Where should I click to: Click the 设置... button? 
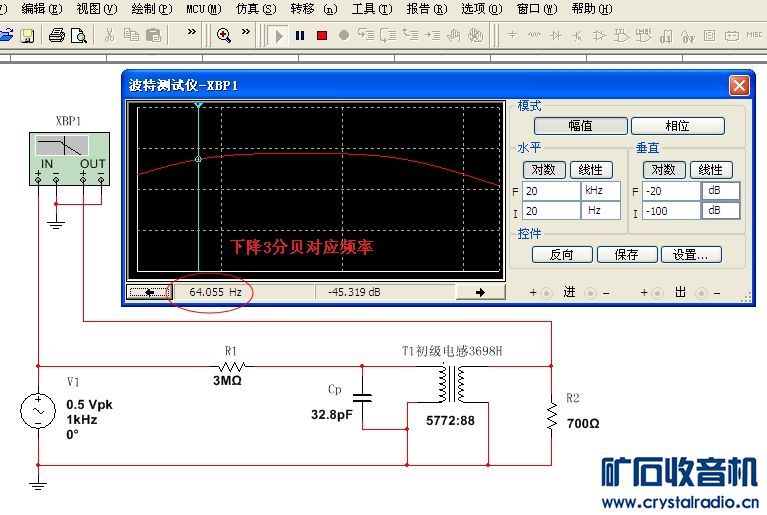click(691, 254)
